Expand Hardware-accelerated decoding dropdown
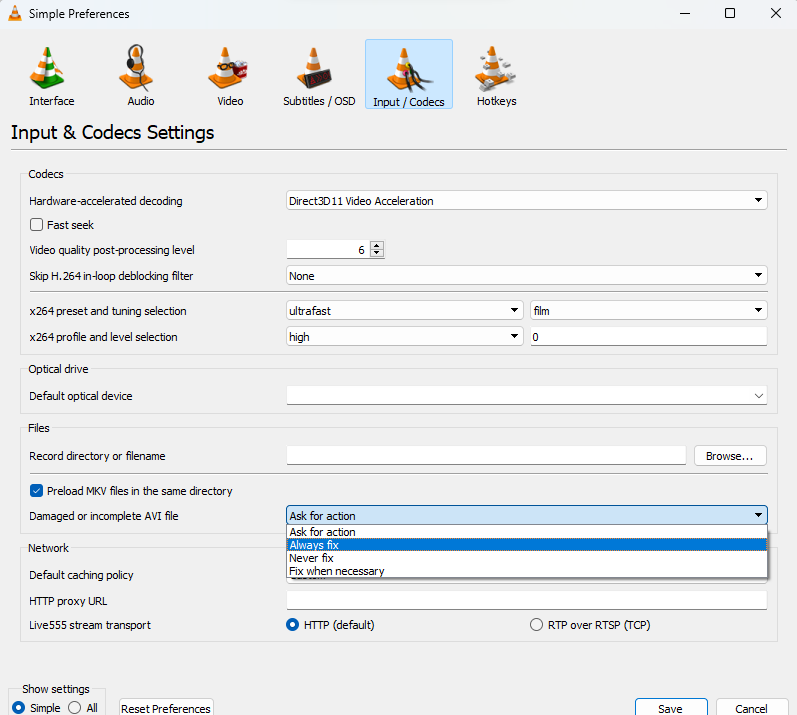Screen dimensions: 797x715 tap(527, 201)
